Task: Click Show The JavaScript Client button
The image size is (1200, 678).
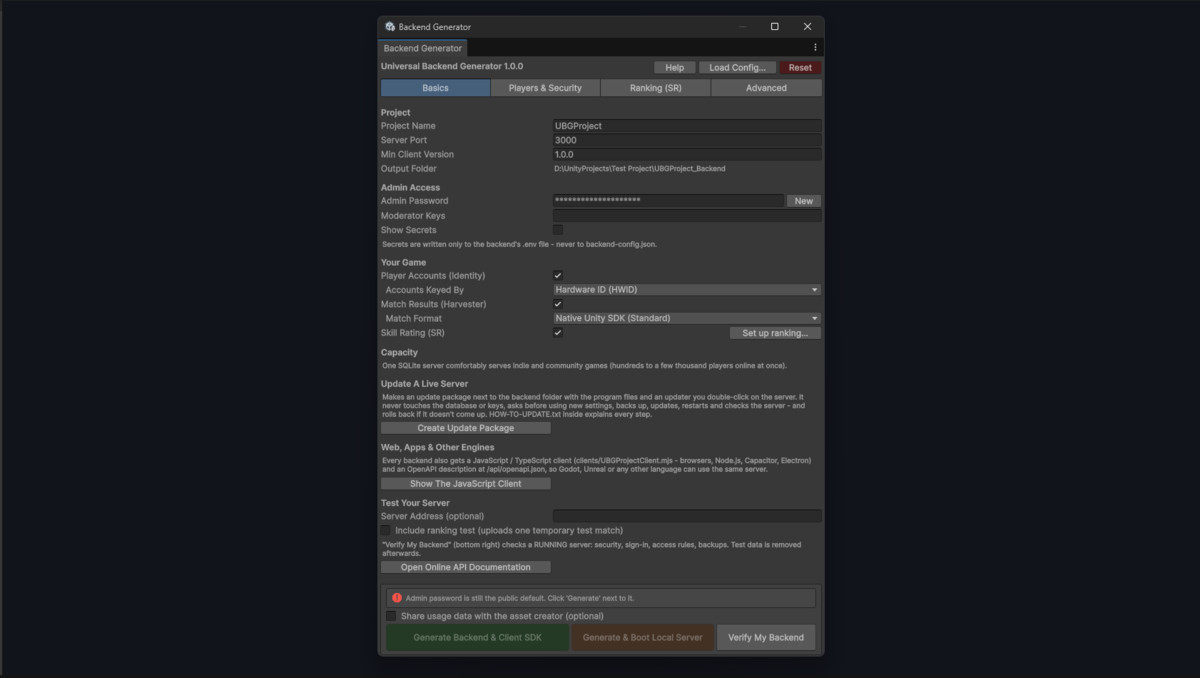Action: 466,484
